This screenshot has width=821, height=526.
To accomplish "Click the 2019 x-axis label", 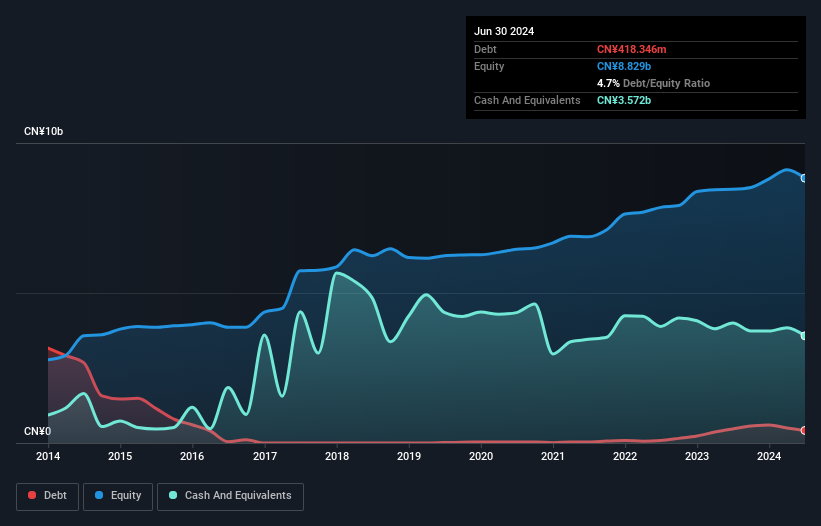I will coord(409,456).
